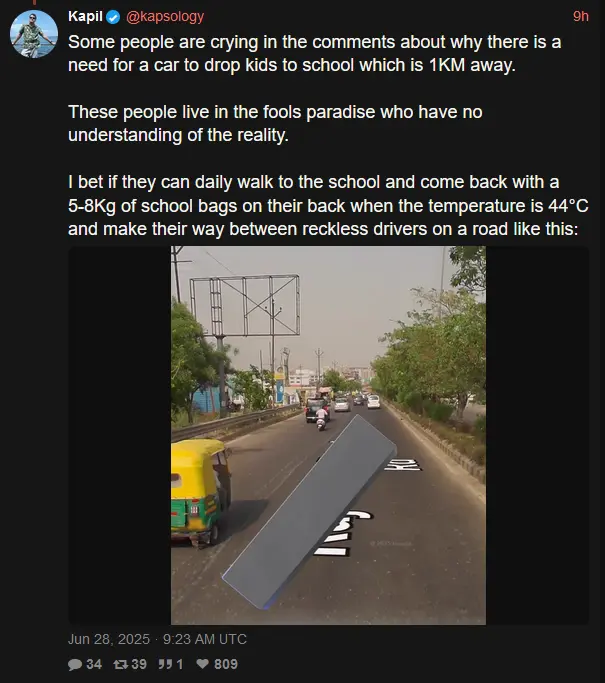Viewport: 605px width, 683px height.
Task: Click the 9:23 AM UTC time text
Action: coord(205,639)
